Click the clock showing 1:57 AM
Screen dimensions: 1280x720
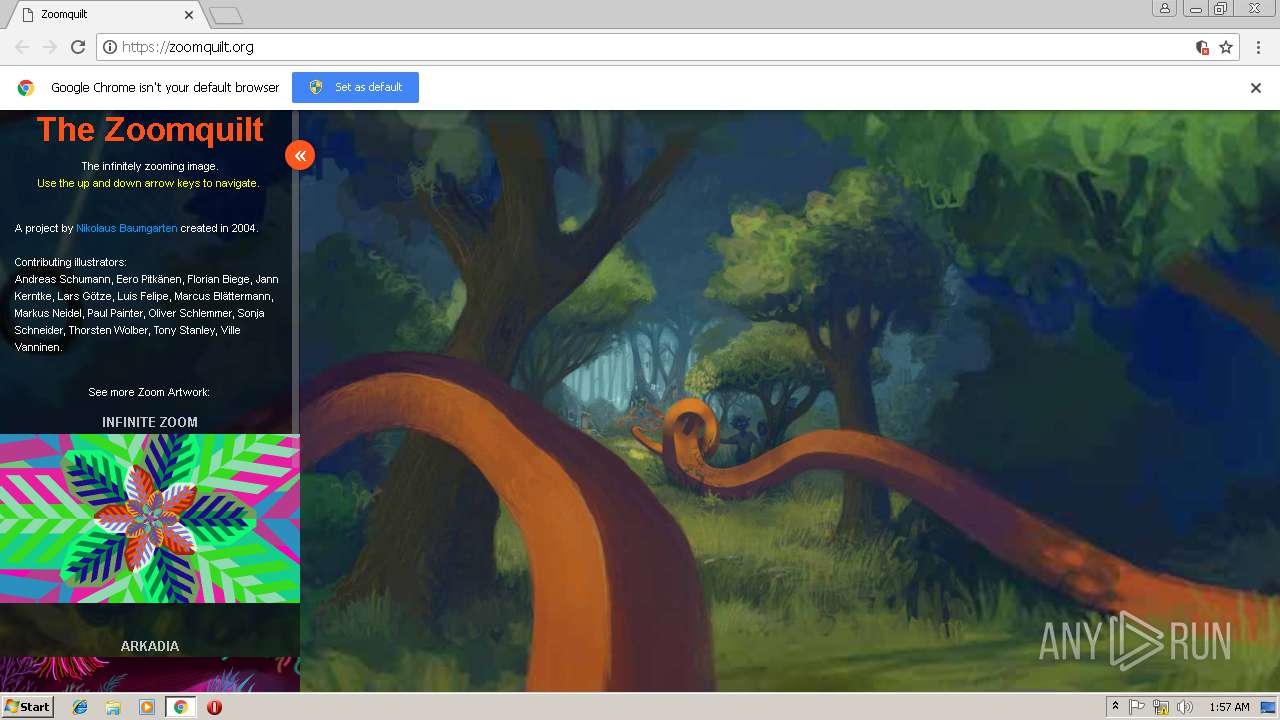point(1229,707)
